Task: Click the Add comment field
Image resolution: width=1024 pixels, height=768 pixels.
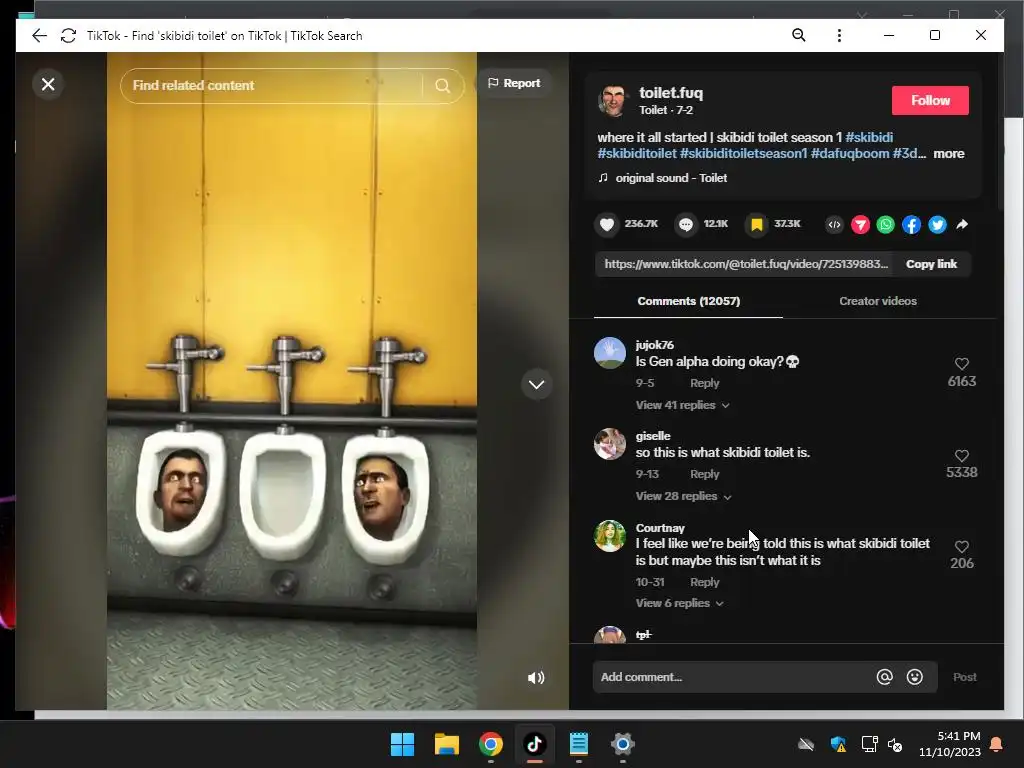Action: click(x=735, y=677)
